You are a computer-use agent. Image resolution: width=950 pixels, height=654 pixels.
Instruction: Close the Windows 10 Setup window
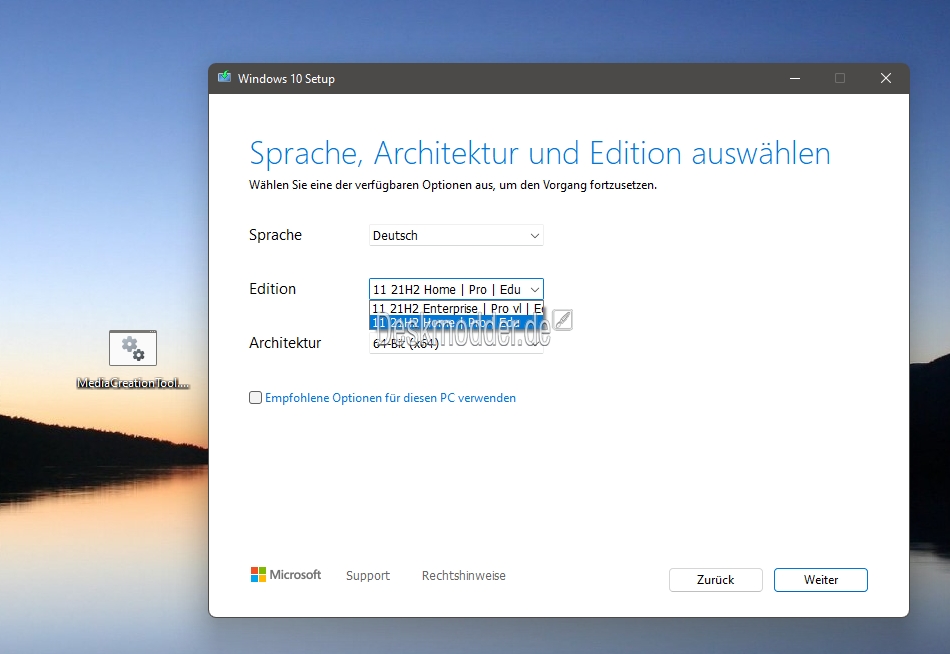(886, 78)
